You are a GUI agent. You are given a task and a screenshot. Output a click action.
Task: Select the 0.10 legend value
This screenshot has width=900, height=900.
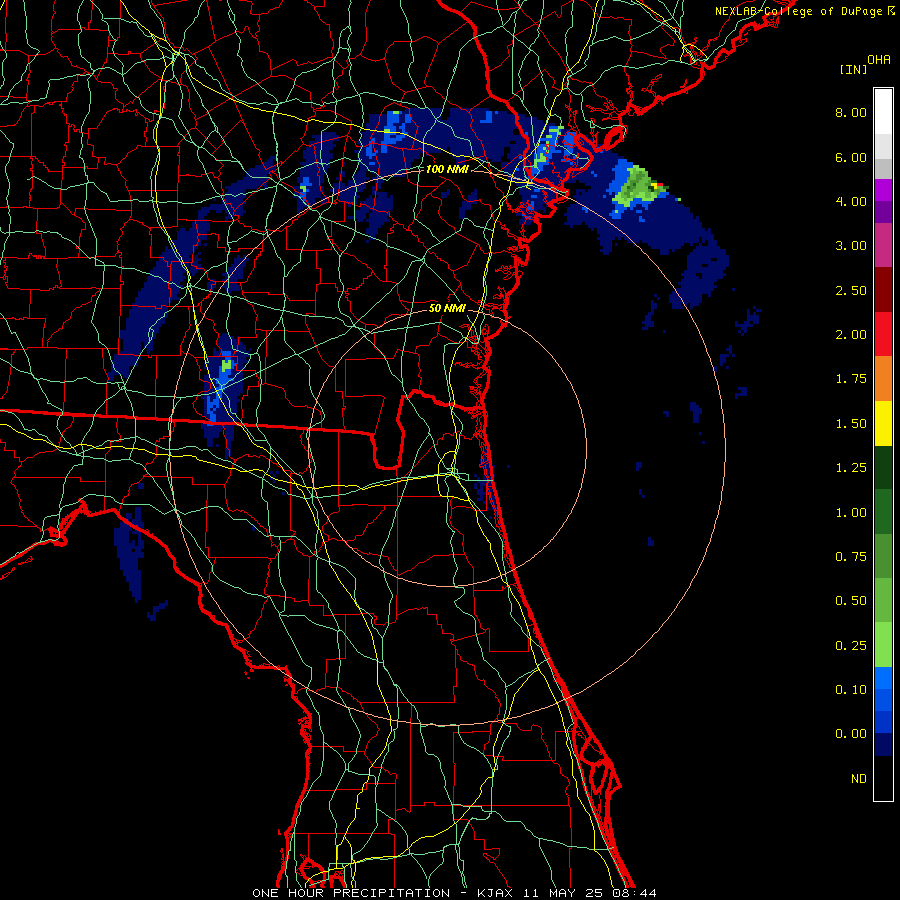pos(851,690)
